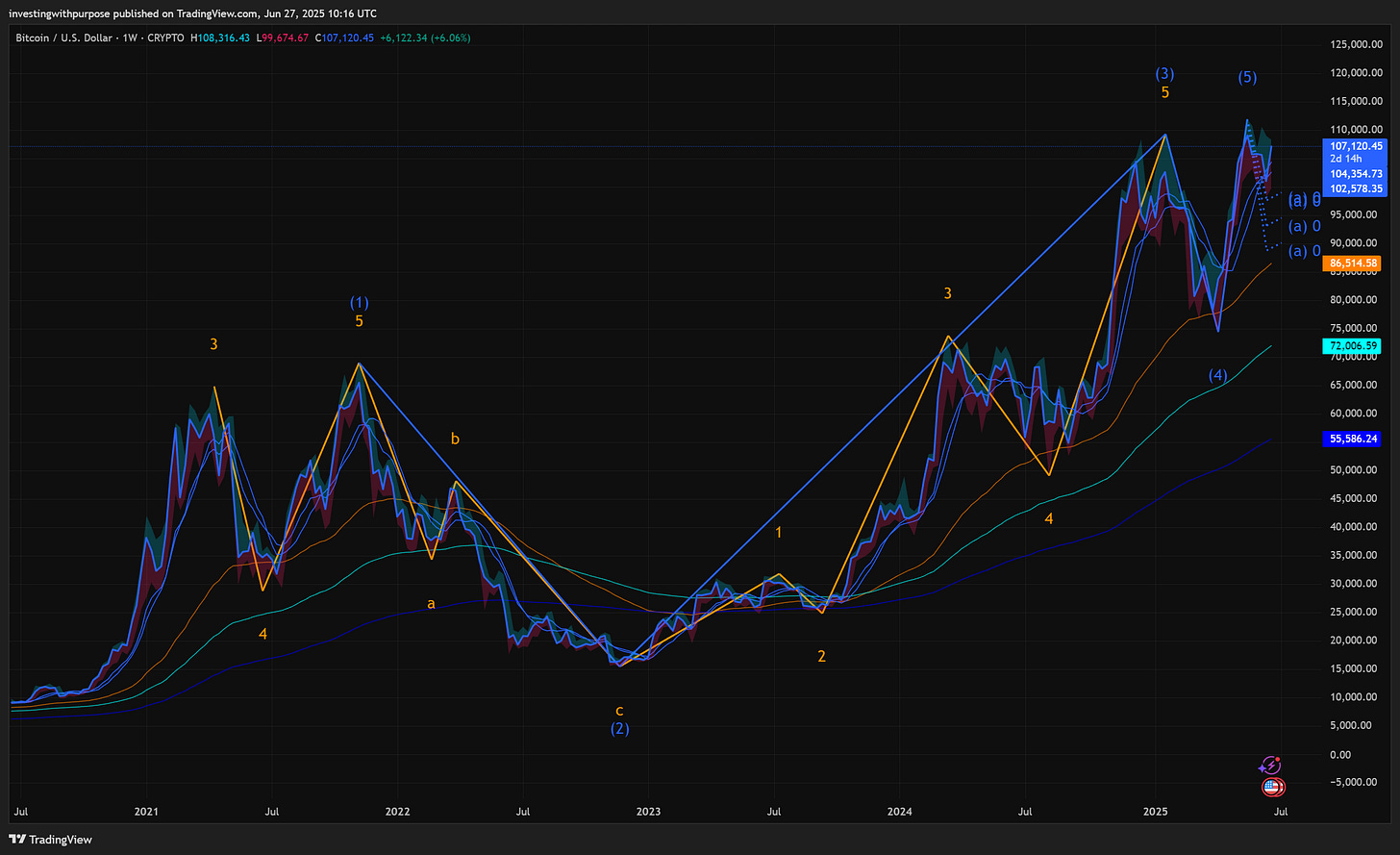Click the 104,354.73 price tag
1400x855 pixels.
[x=1356, y=174]
